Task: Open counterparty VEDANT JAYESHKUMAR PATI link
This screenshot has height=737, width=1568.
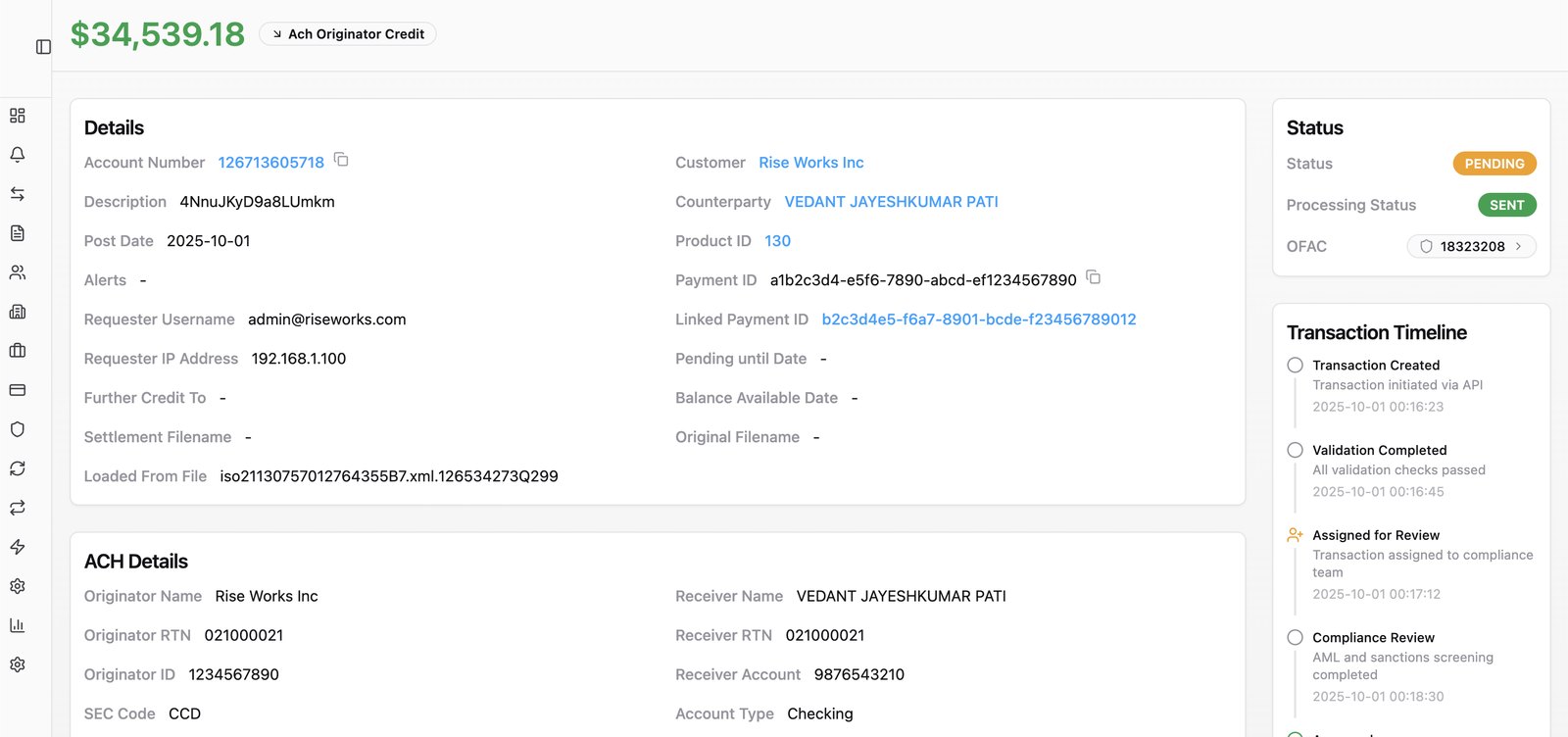Action: [x=892, y=202]
